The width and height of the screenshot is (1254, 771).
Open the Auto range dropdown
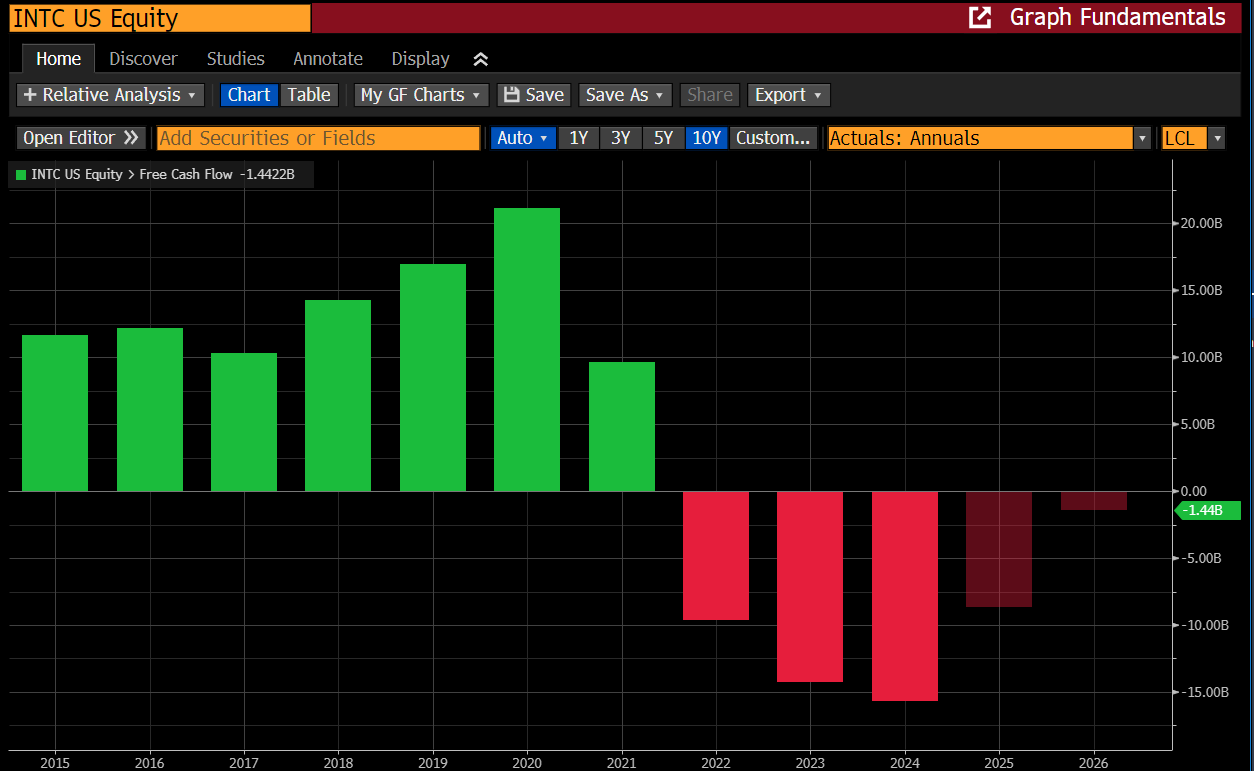pos(523,138)
